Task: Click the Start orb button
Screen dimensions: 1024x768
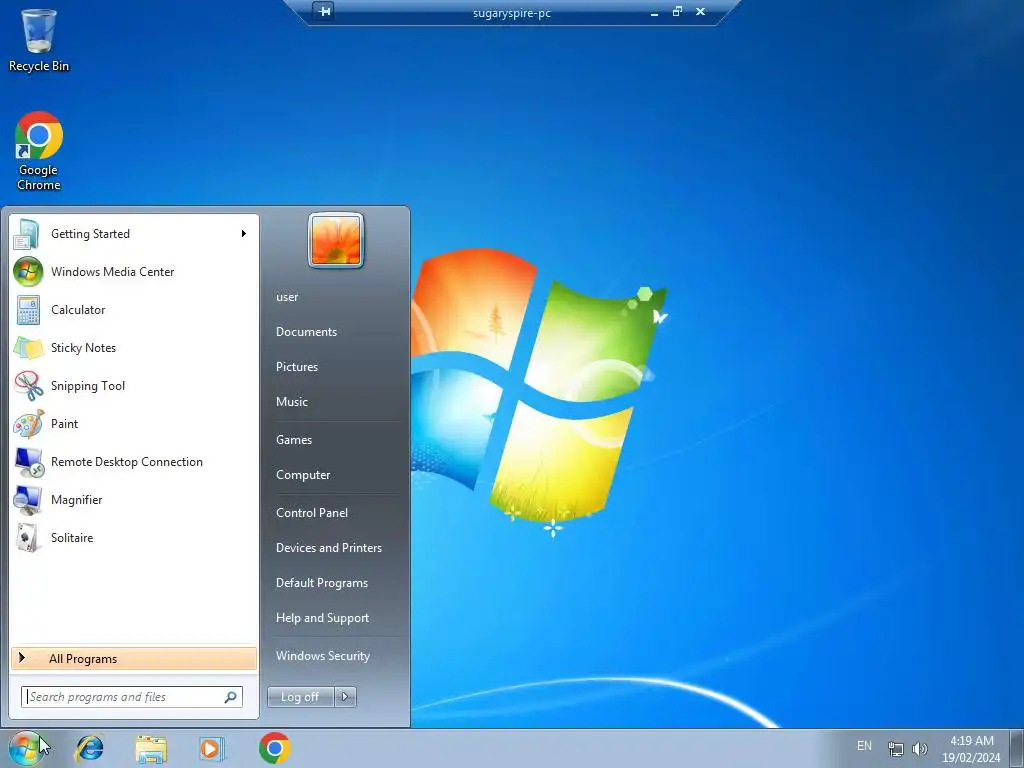Action: coord(25,748)
